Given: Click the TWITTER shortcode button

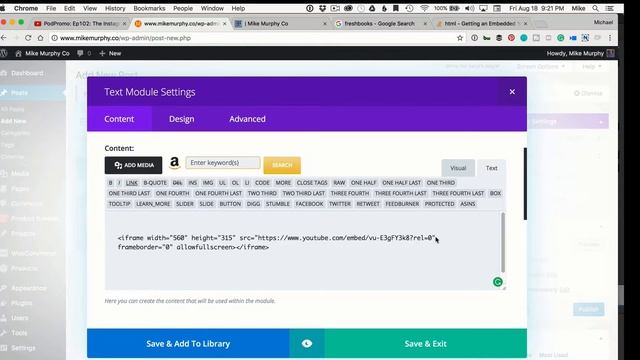Looking at the screenshot, I should pos(340,204).
